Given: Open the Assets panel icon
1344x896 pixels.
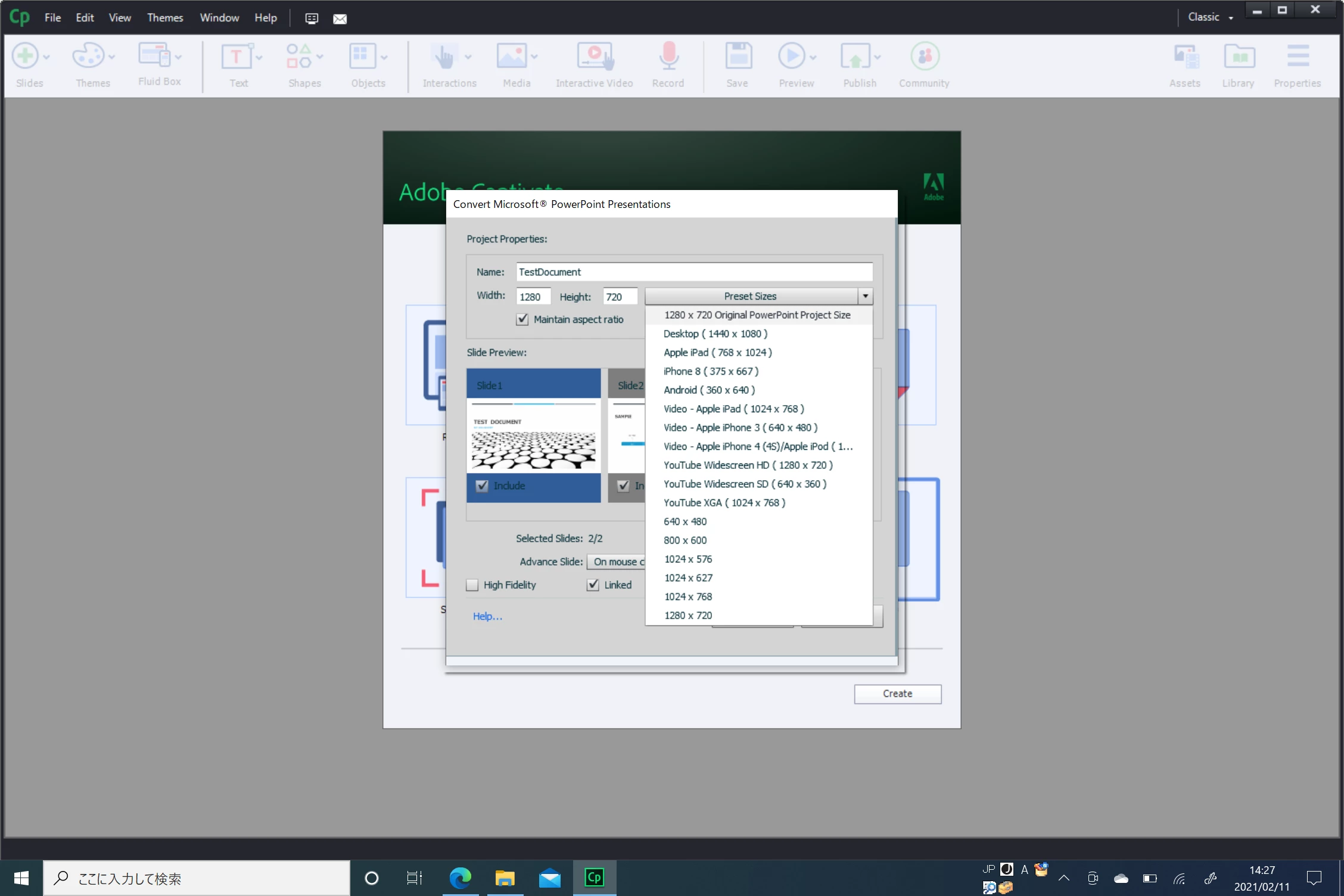Looking at the screenshot, I should point(1184,57).
